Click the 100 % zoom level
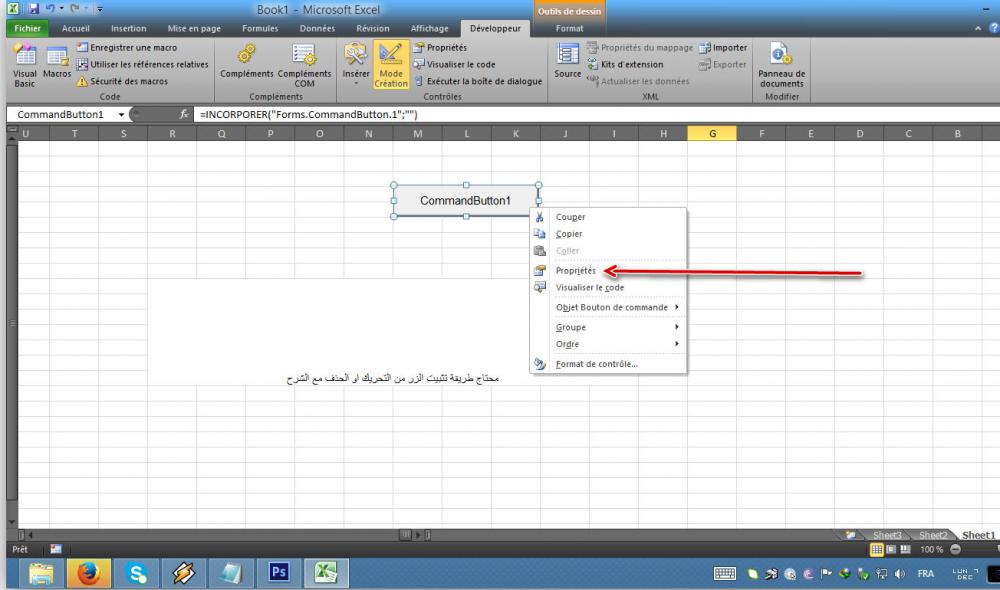The image size is (1000, 590). pos(931,549)
